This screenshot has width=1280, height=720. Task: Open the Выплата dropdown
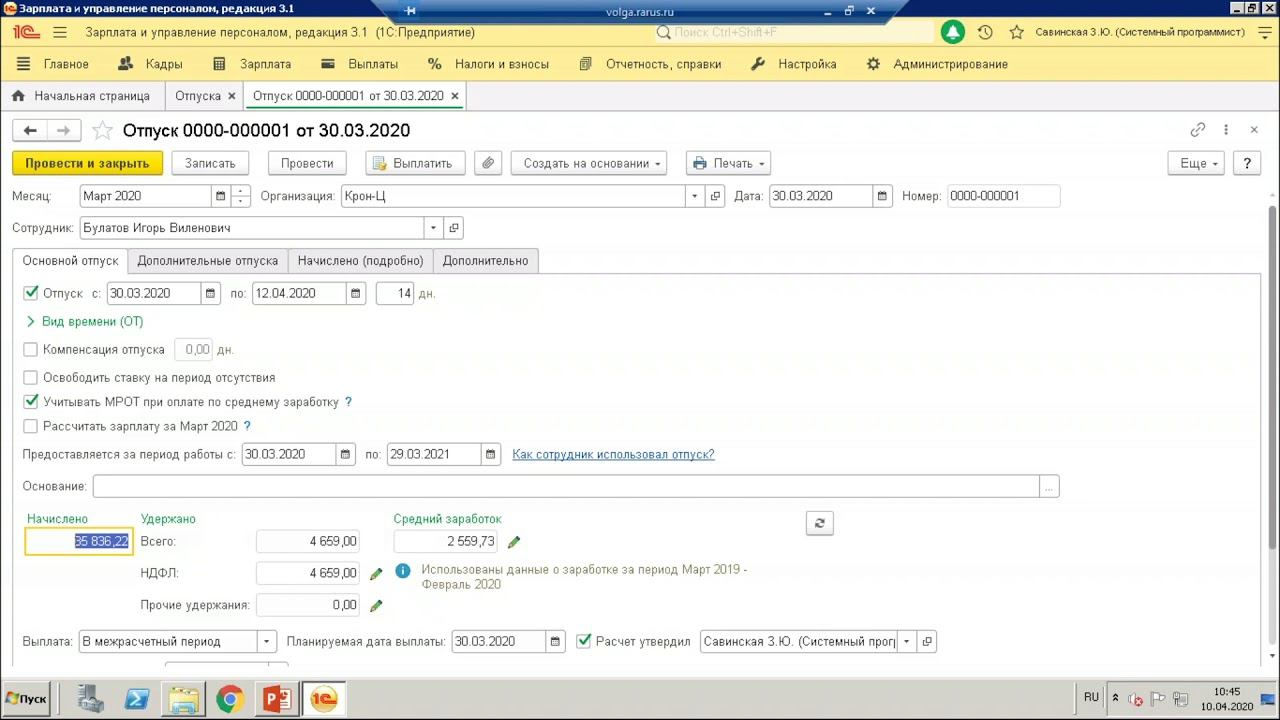(x=267, y=641)
